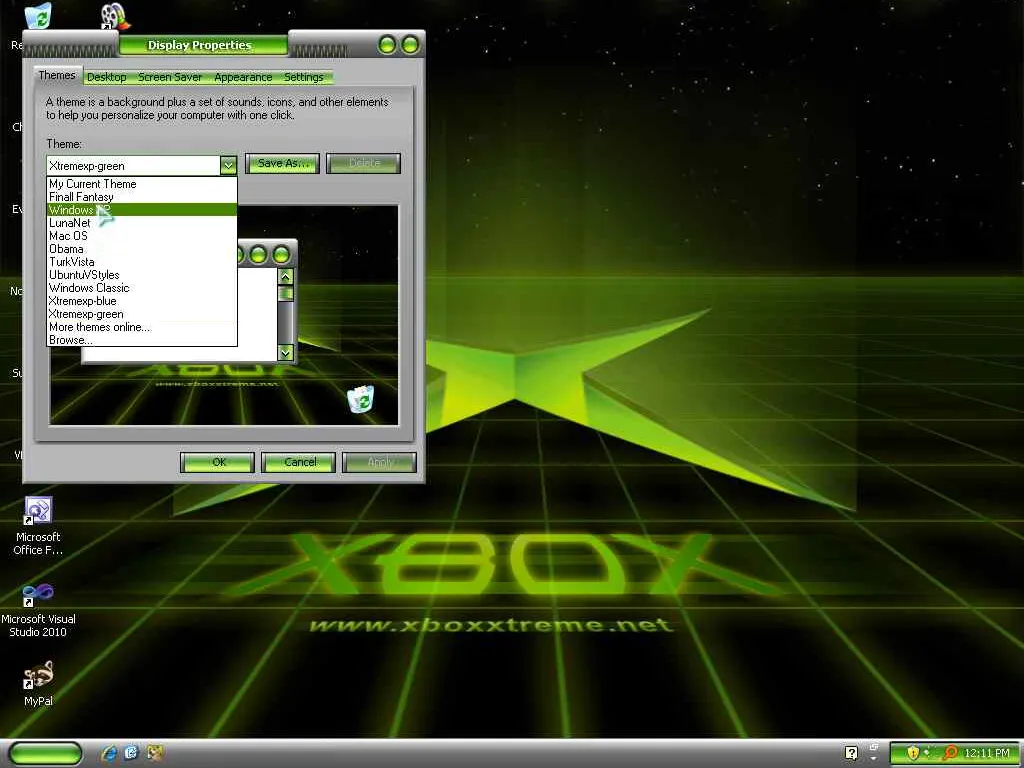Open the Theme combo box dropdown arrow

coord(228,165)
